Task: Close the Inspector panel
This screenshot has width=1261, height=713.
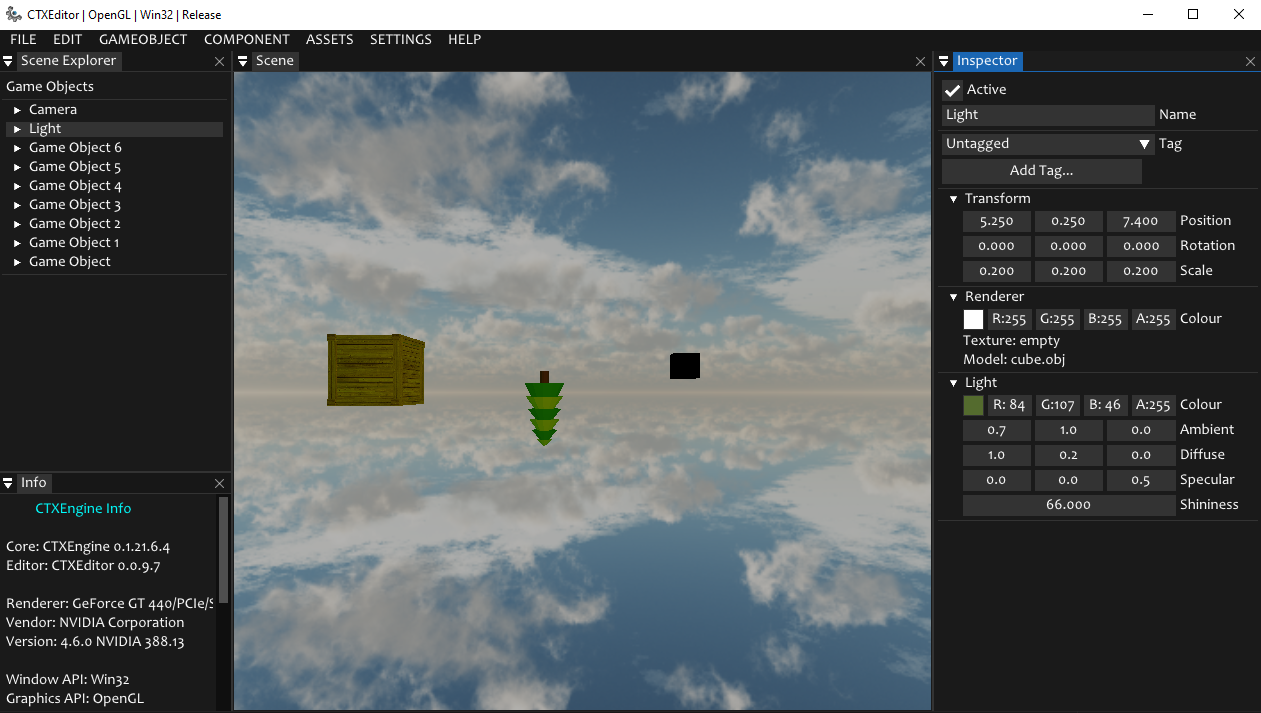Action: pyautogui.click(x=1250, y=62)
